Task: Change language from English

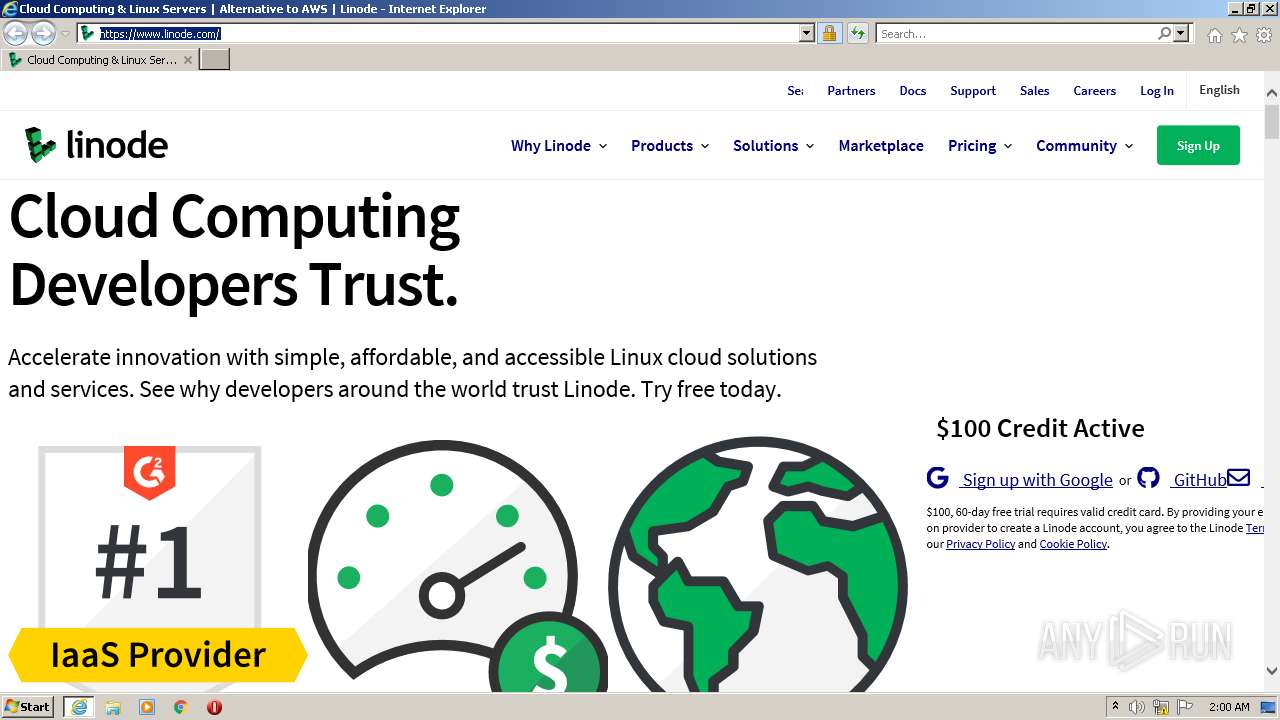Action: point(1219,90)
